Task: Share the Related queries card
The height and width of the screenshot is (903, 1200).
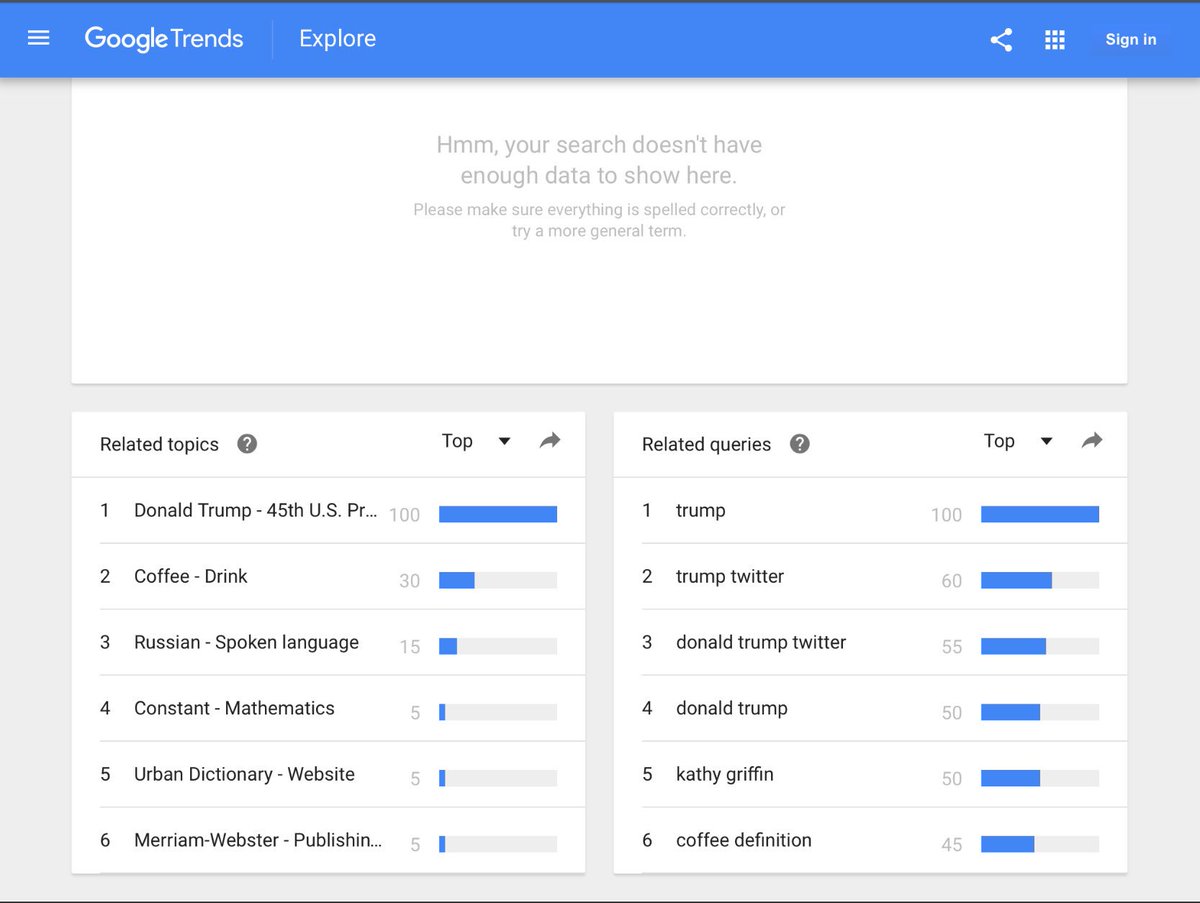Action: tap(1092, 441)
